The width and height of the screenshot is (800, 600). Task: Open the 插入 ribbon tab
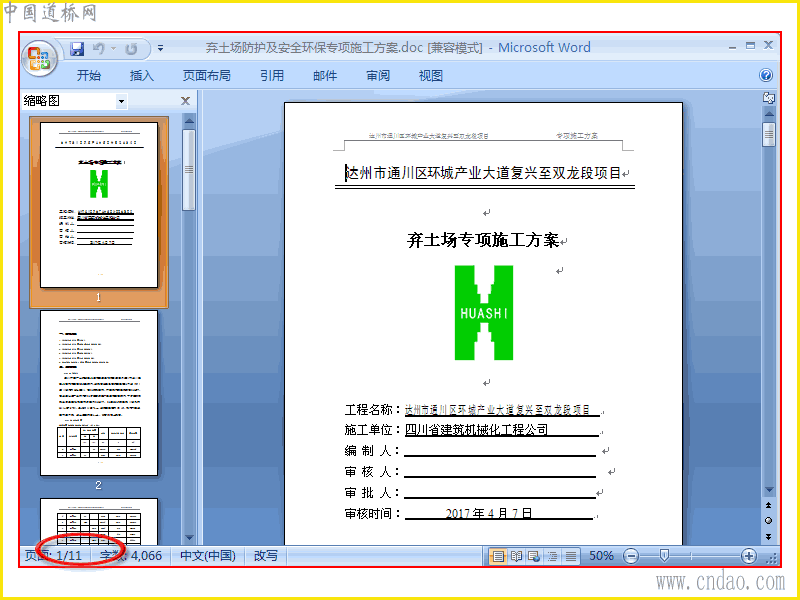142,76
